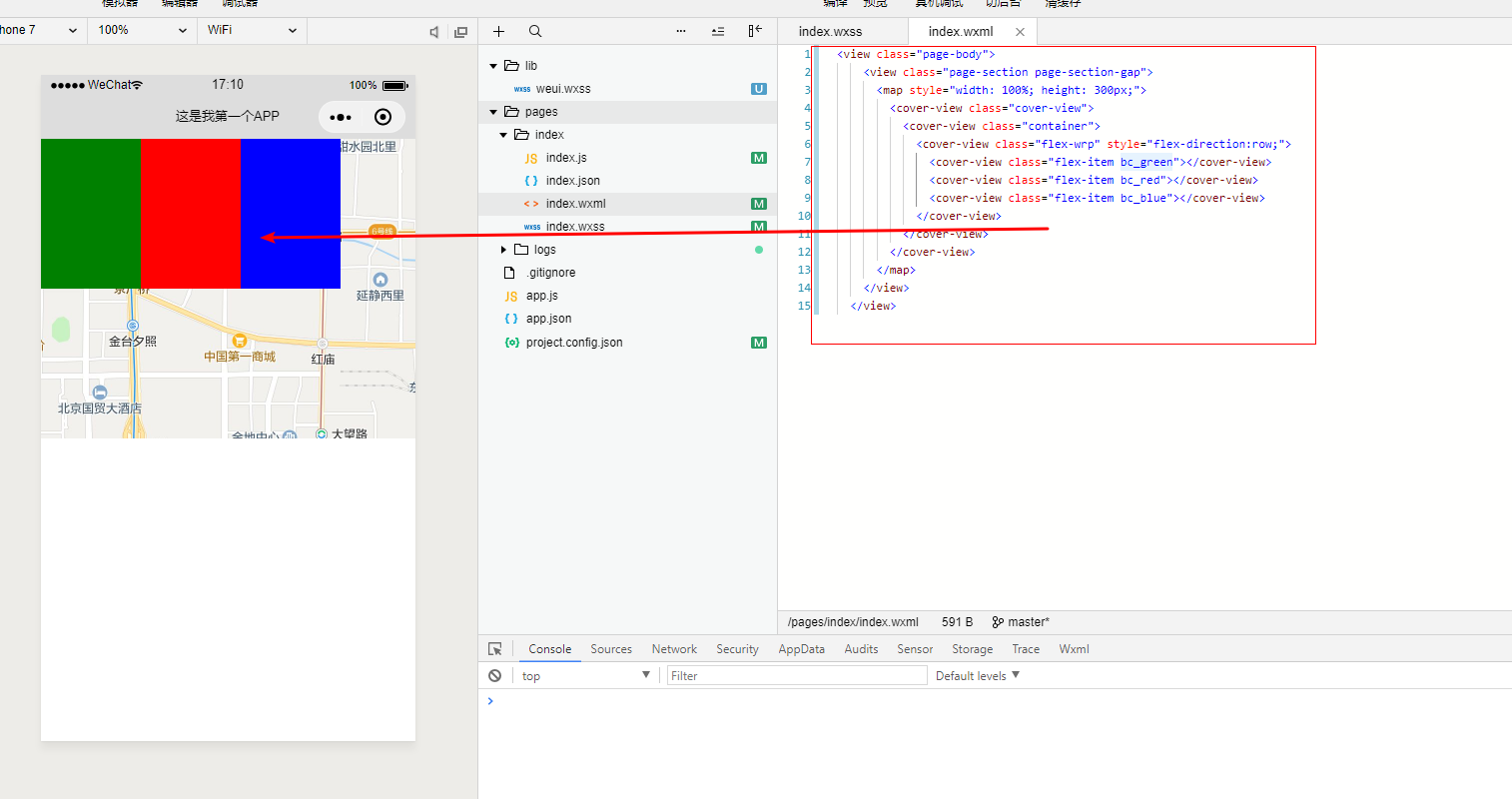Mute the simulator sound icon

point(434,32)
